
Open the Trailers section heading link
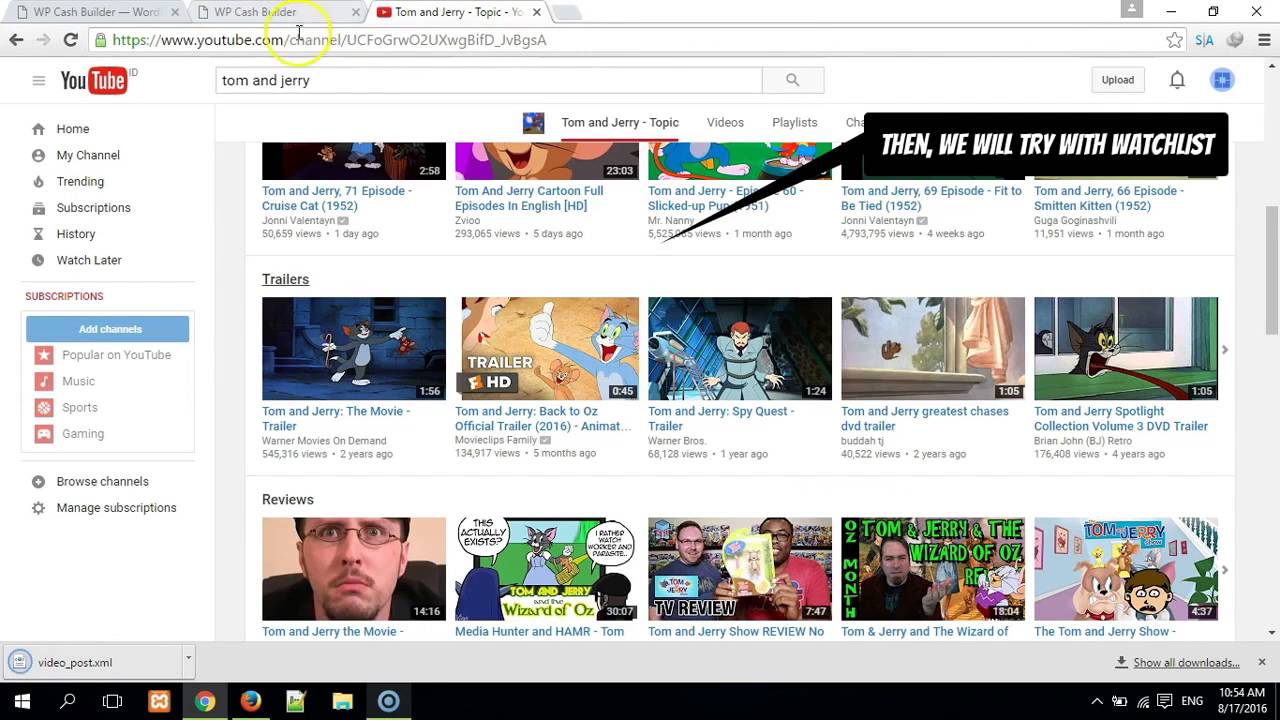click(x=285, y=279)
